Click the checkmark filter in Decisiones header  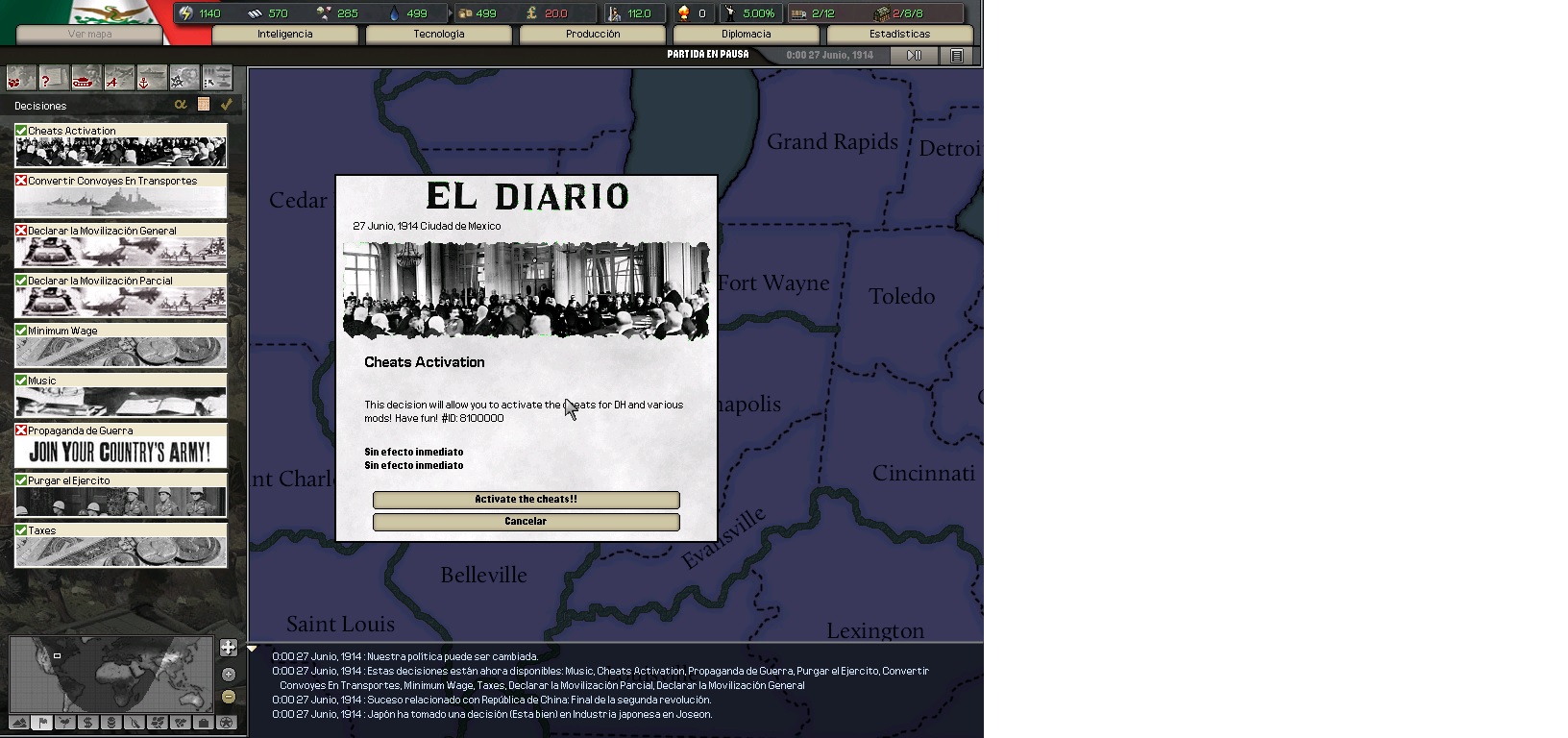[227, 105]
